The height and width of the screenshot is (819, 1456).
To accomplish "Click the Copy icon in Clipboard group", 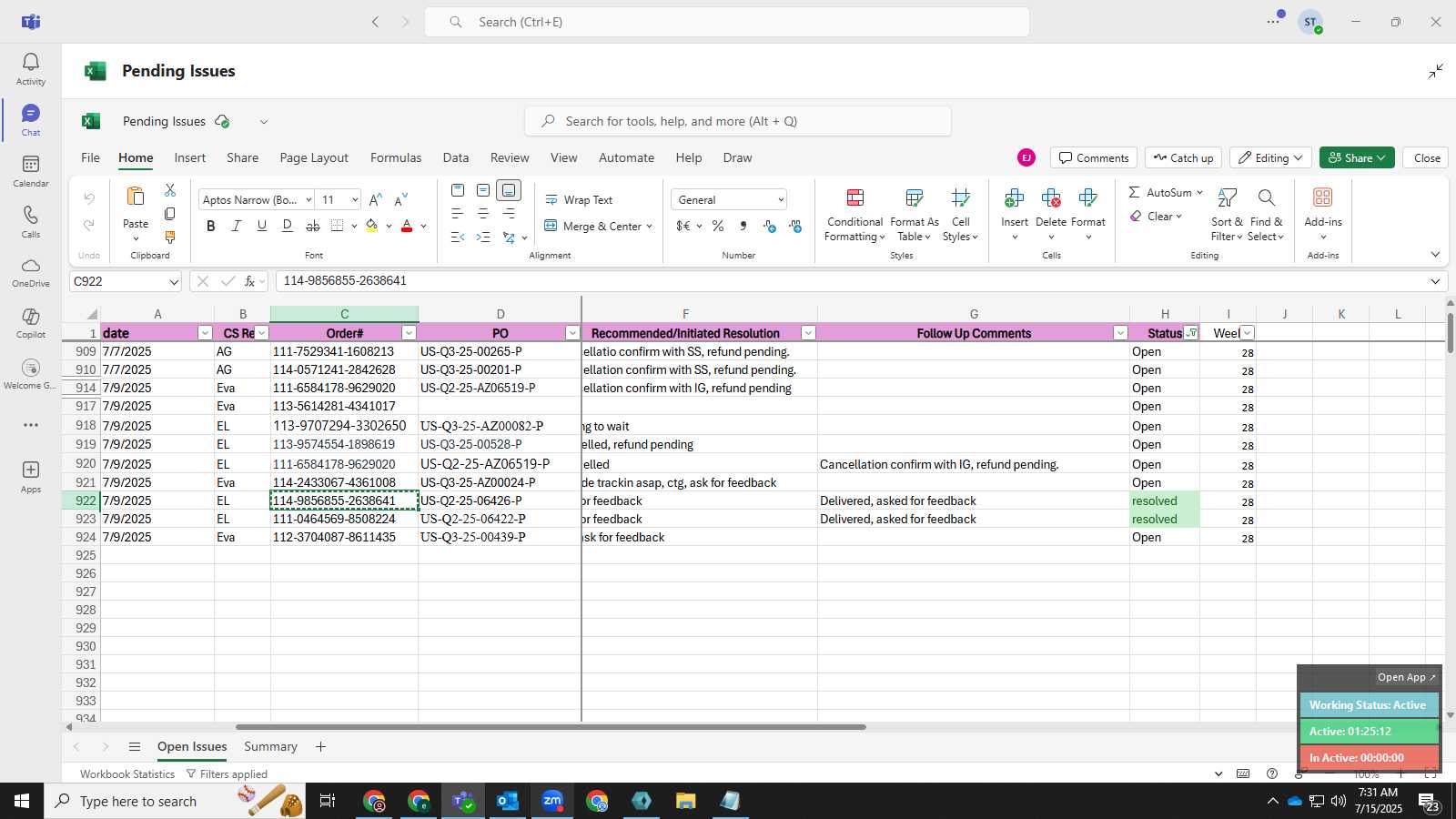I will click(170, 214).
